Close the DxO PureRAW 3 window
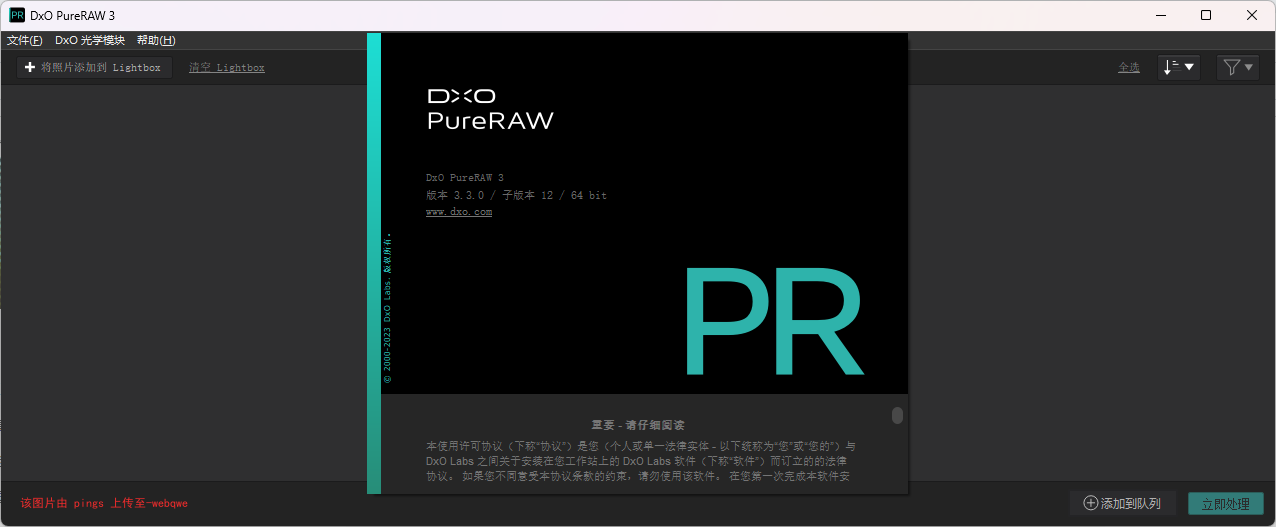The height and width of the screenshot is (527, 1276). click(x=1253, y=15)
